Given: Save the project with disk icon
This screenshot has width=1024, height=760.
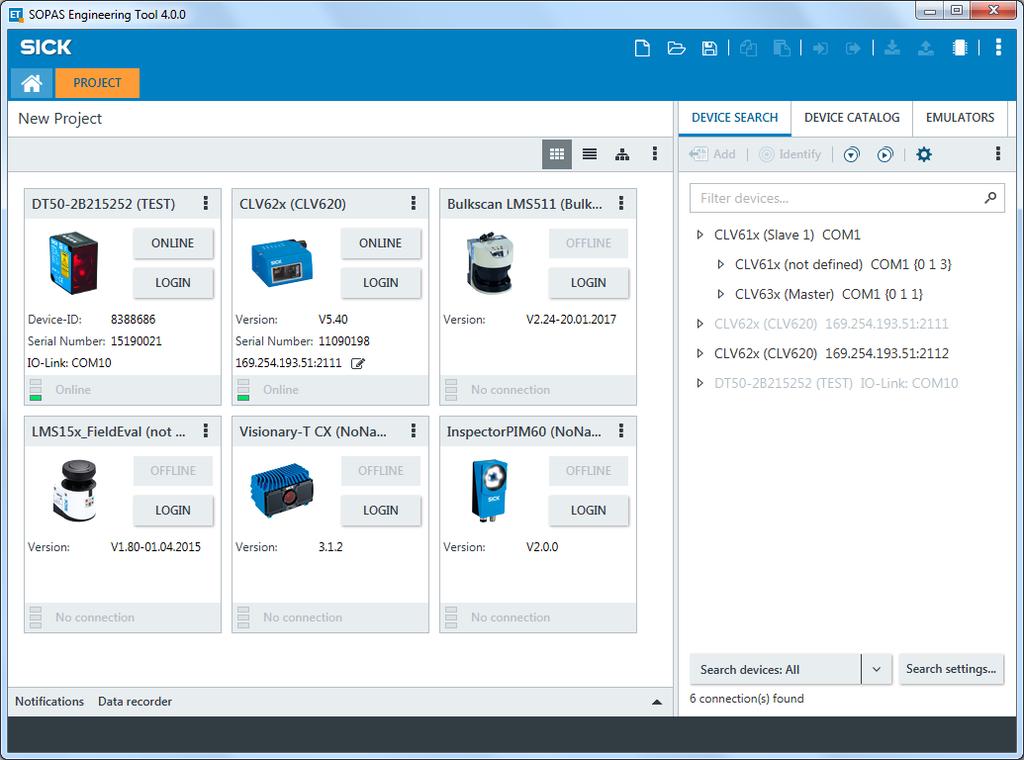Looking at the screenshot, I should 709,48.
